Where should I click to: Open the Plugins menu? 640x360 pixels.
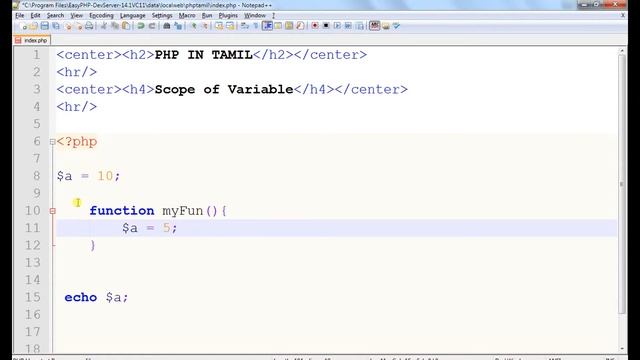click(x=228, y=16)
